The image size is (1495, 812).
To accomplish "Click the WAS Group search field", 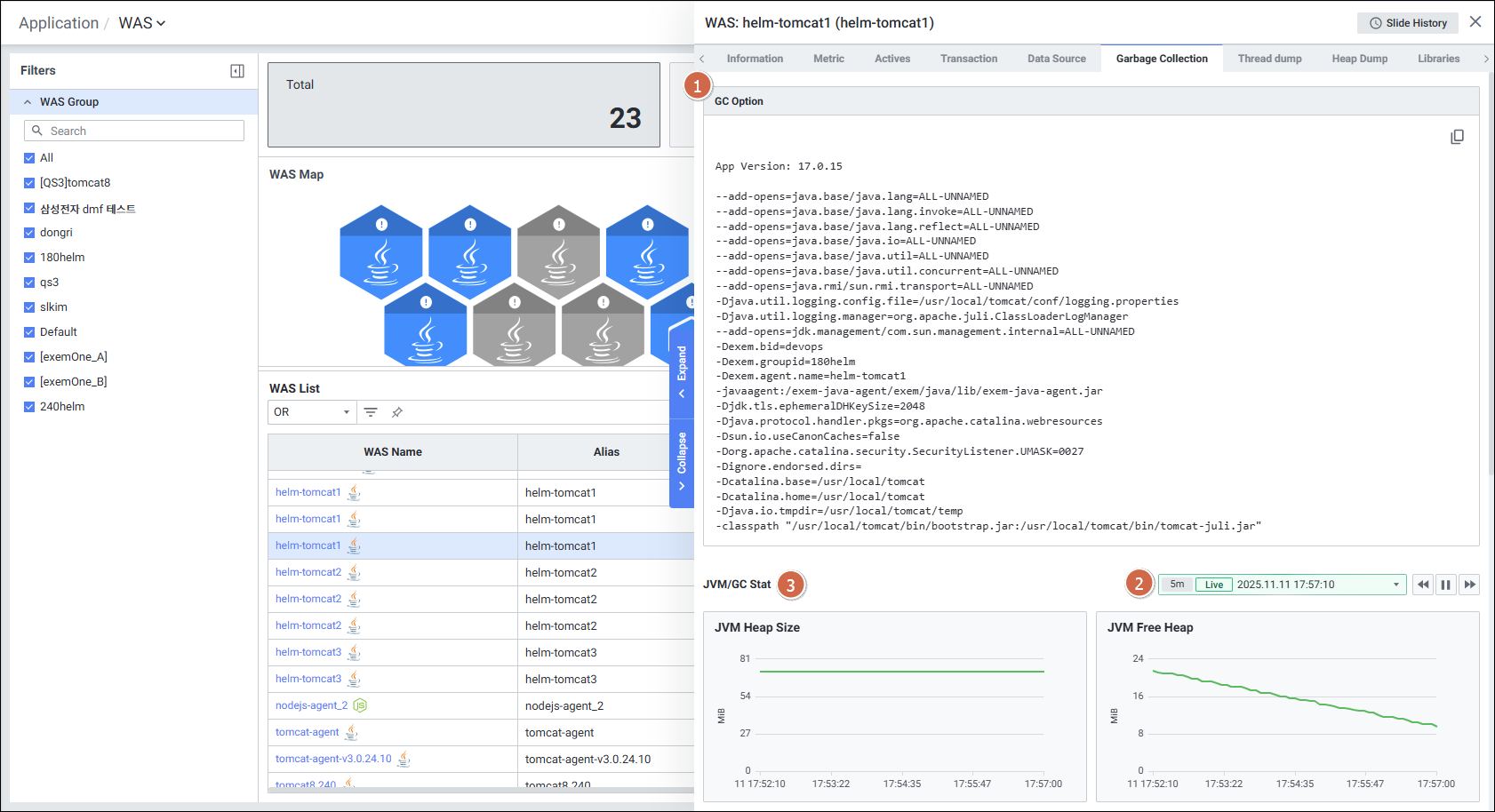I will pyautogui.click(x=134, y=131).
